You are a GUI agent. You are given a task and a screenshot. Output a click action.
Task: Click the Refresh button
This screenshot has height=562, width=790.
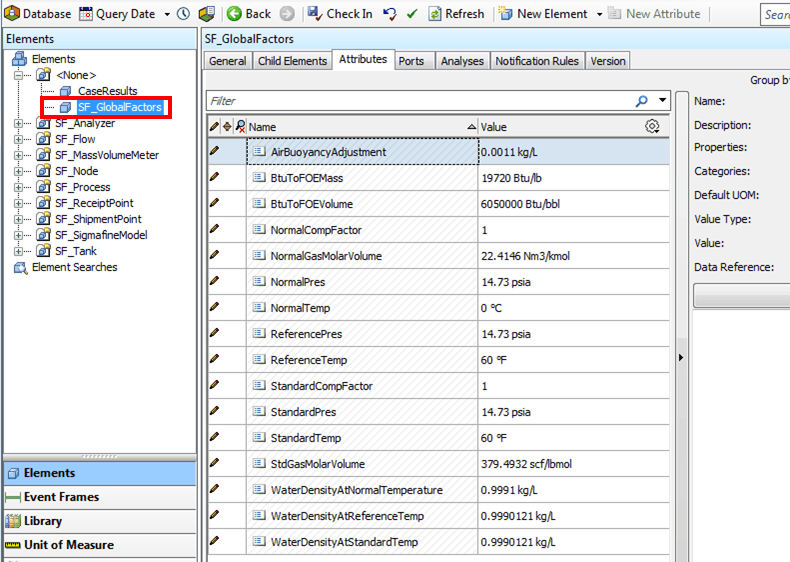click(x=456, y=14)
